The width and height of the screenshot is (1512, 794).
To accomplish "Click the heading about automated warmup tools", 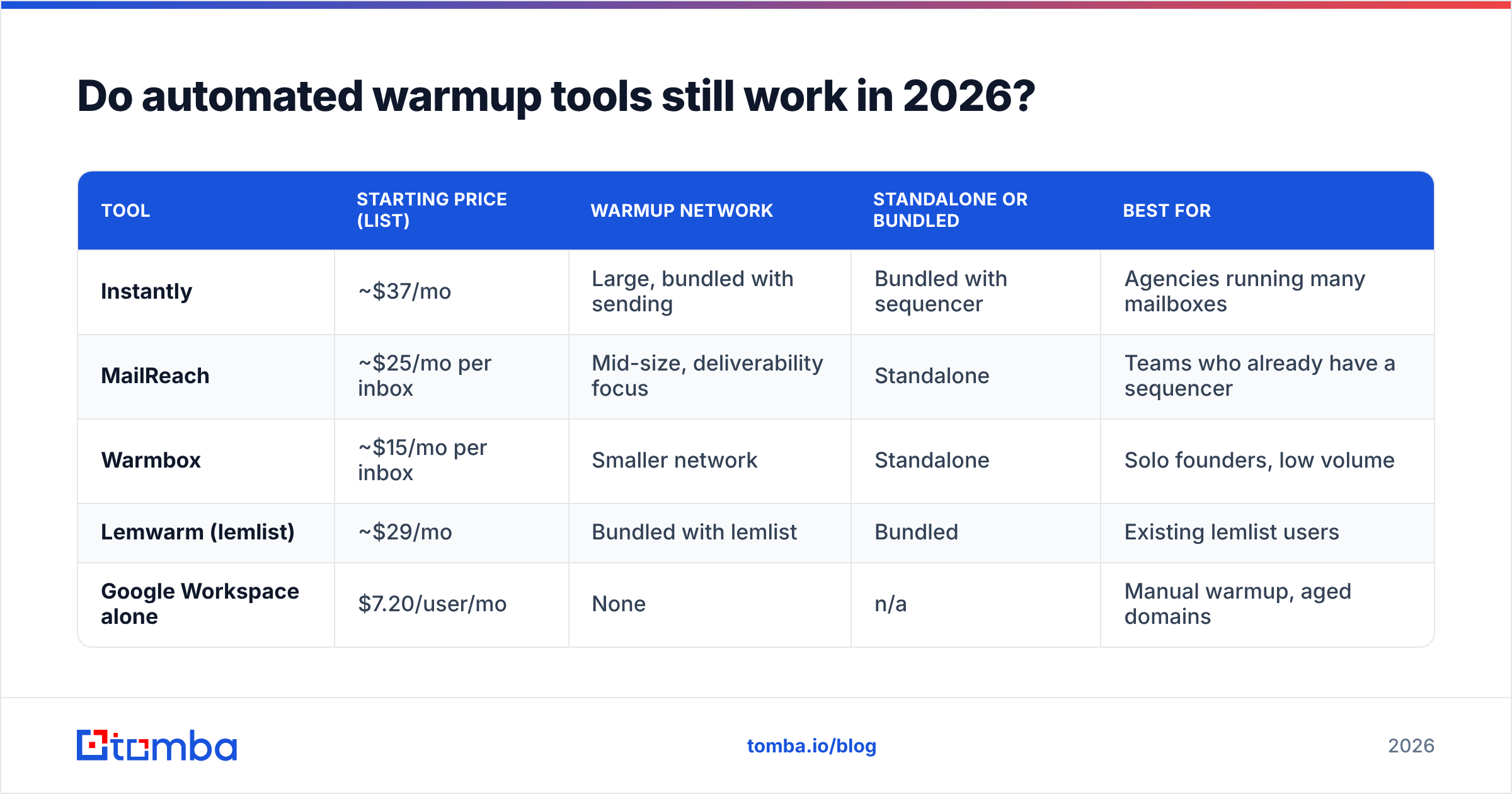I will tap(556, 96).
